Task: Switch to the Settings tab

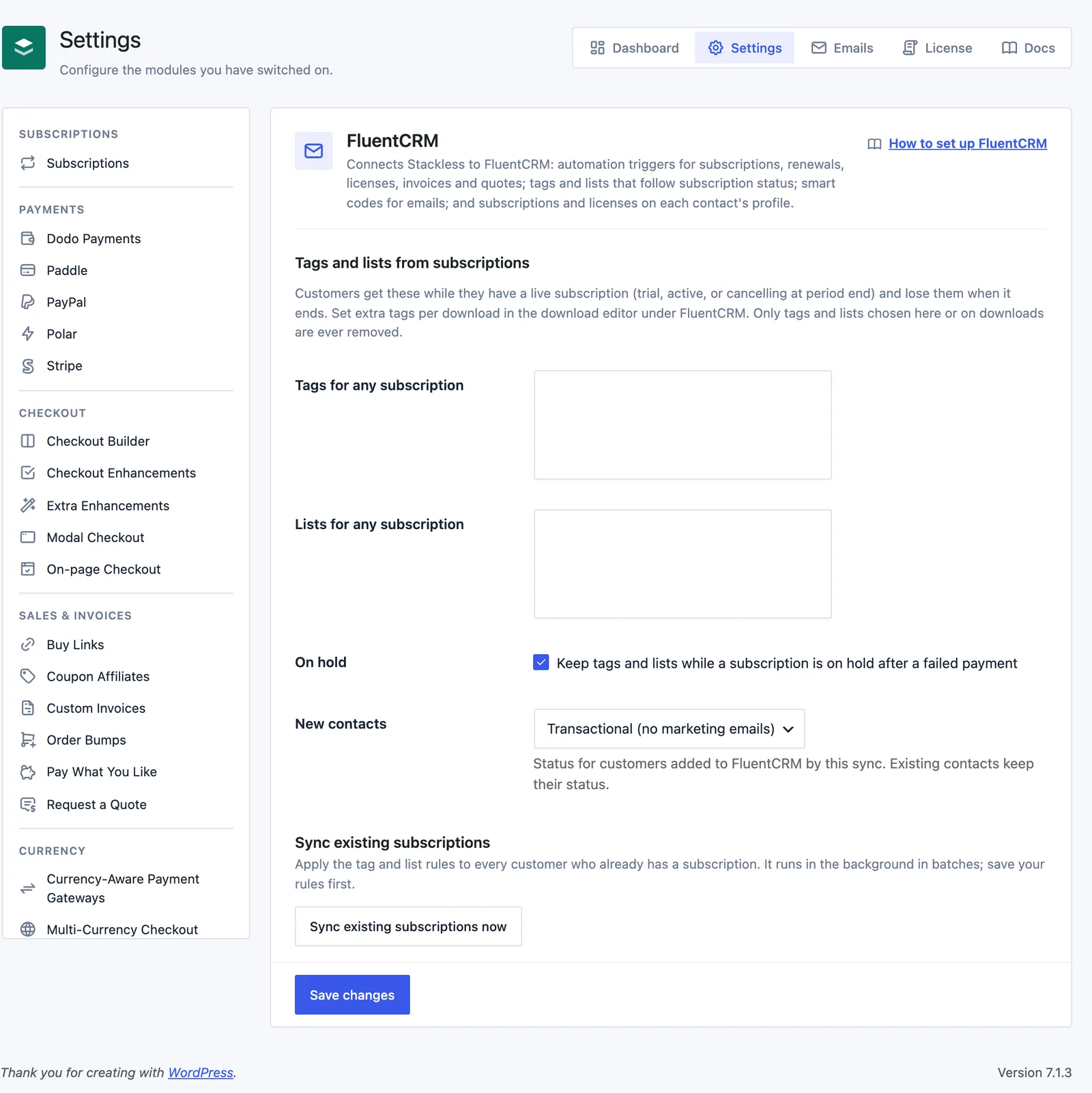Action: click(745, 48)
